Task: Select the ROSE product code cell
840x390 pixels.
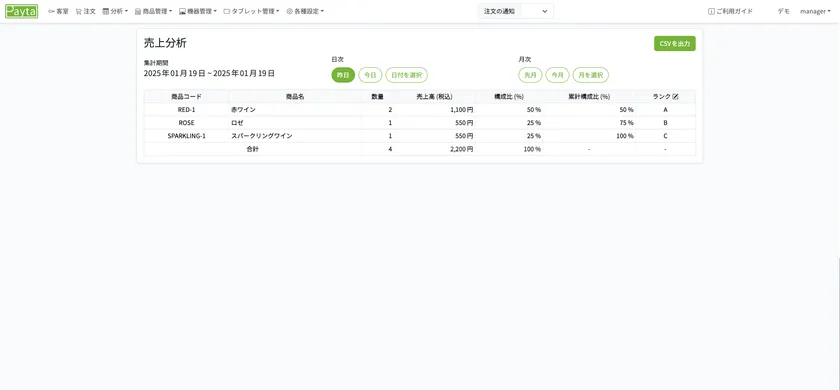Action: [186, 123]
